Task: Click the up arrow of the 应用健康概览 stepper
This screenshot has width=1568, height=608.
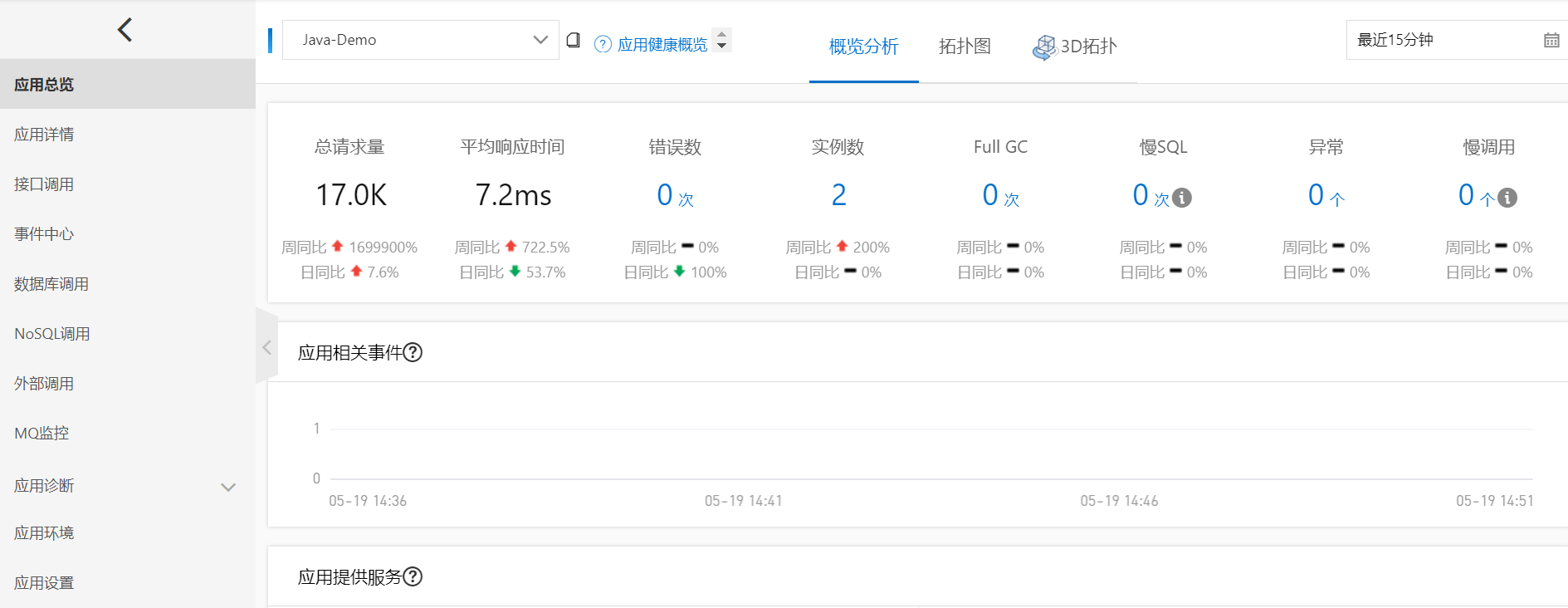Action: (x=721, y=35)
